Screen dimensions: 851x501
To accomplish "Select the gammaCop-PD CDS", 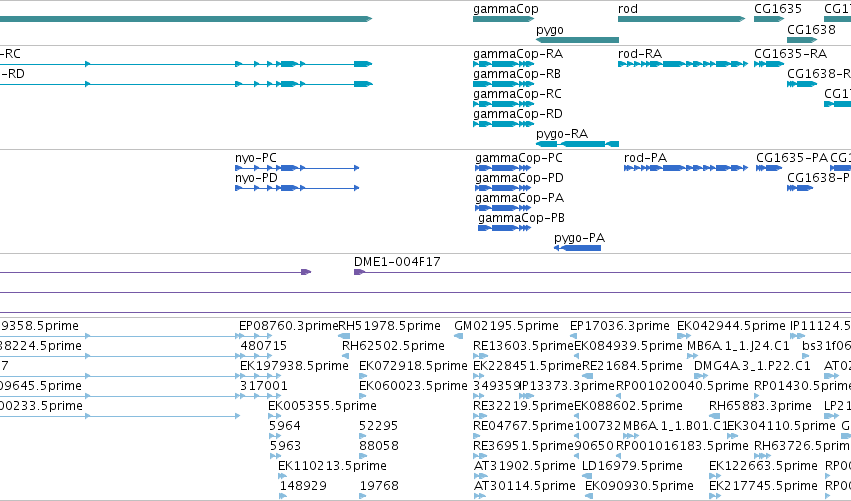I will pyautogui.click(x=503, y=188).
